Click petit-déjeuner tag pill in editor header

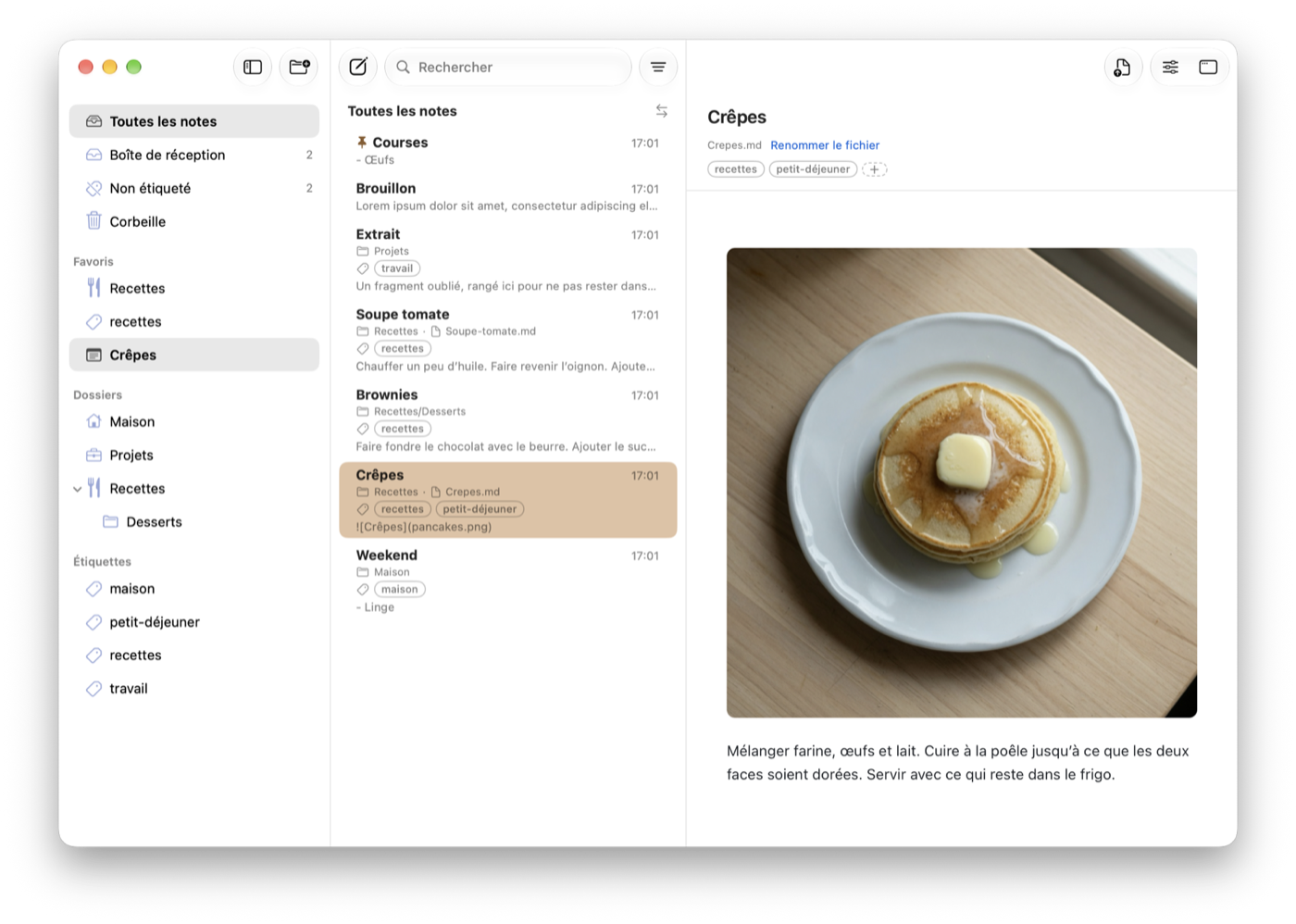[813, 169]
